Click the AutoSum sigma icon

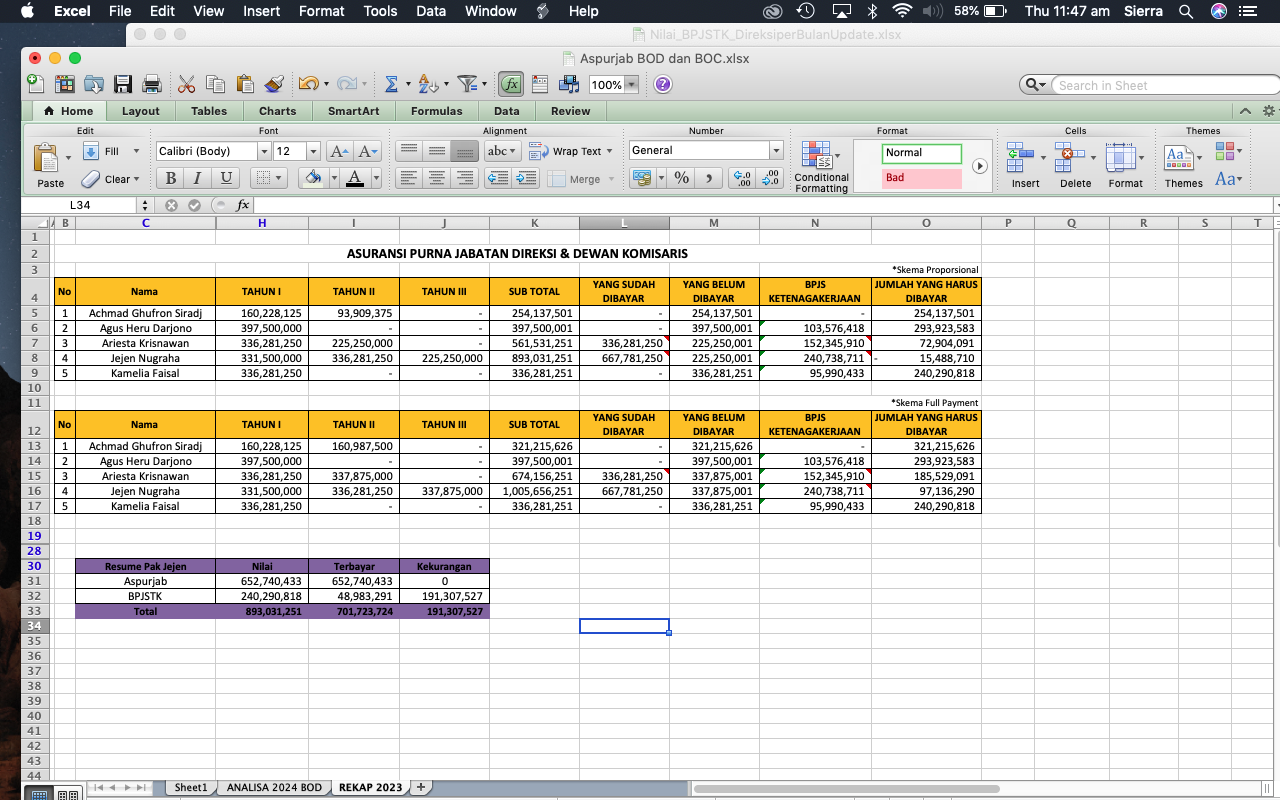click(x=391, y=85)
